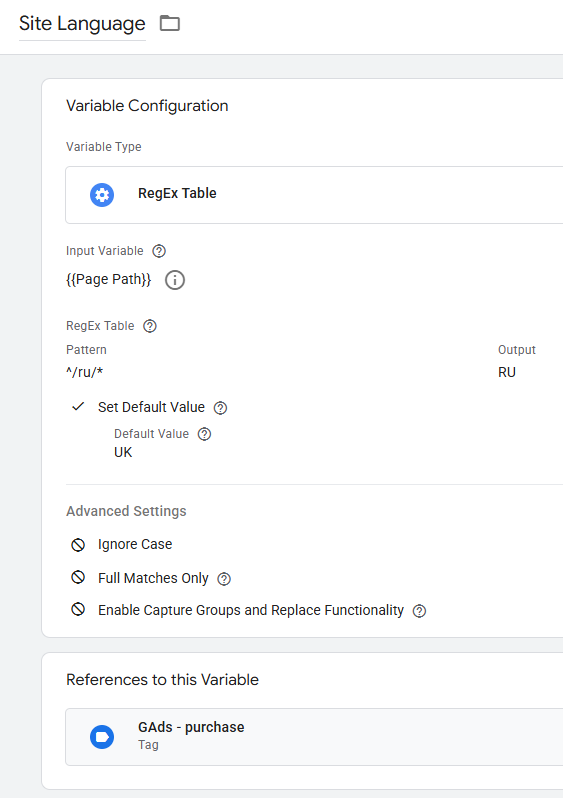The width and height of the screenshot is (563, 798).
Task: Toggle the Ignore Case option
Action: pos(78,545)
